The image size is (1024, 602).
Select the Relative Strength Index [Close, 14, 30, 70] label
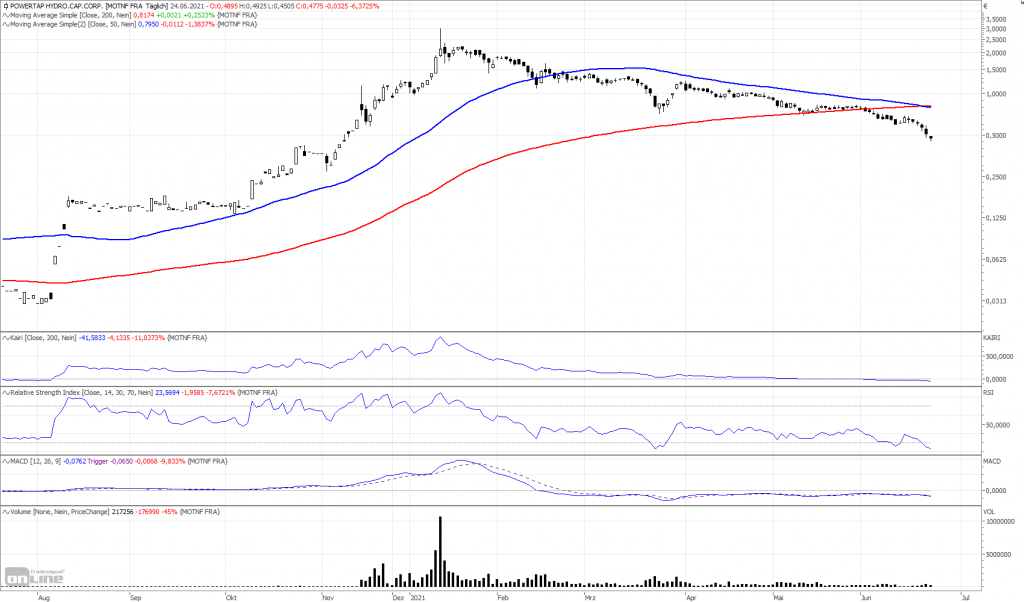pyautogui.click(x=82, y=393)
